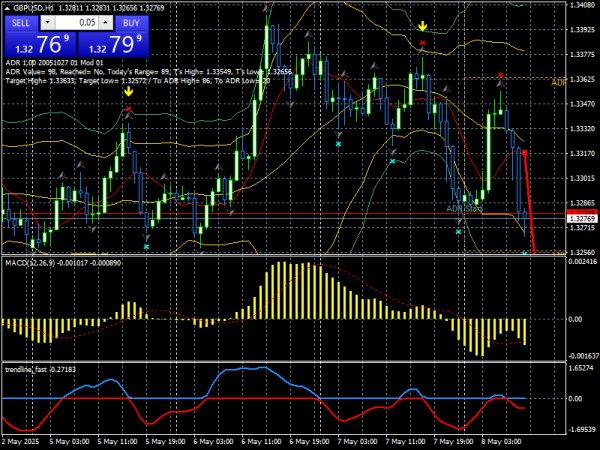Click price scale value 1.32865
This screenshot has width=600, height=450.
[582, 203]
